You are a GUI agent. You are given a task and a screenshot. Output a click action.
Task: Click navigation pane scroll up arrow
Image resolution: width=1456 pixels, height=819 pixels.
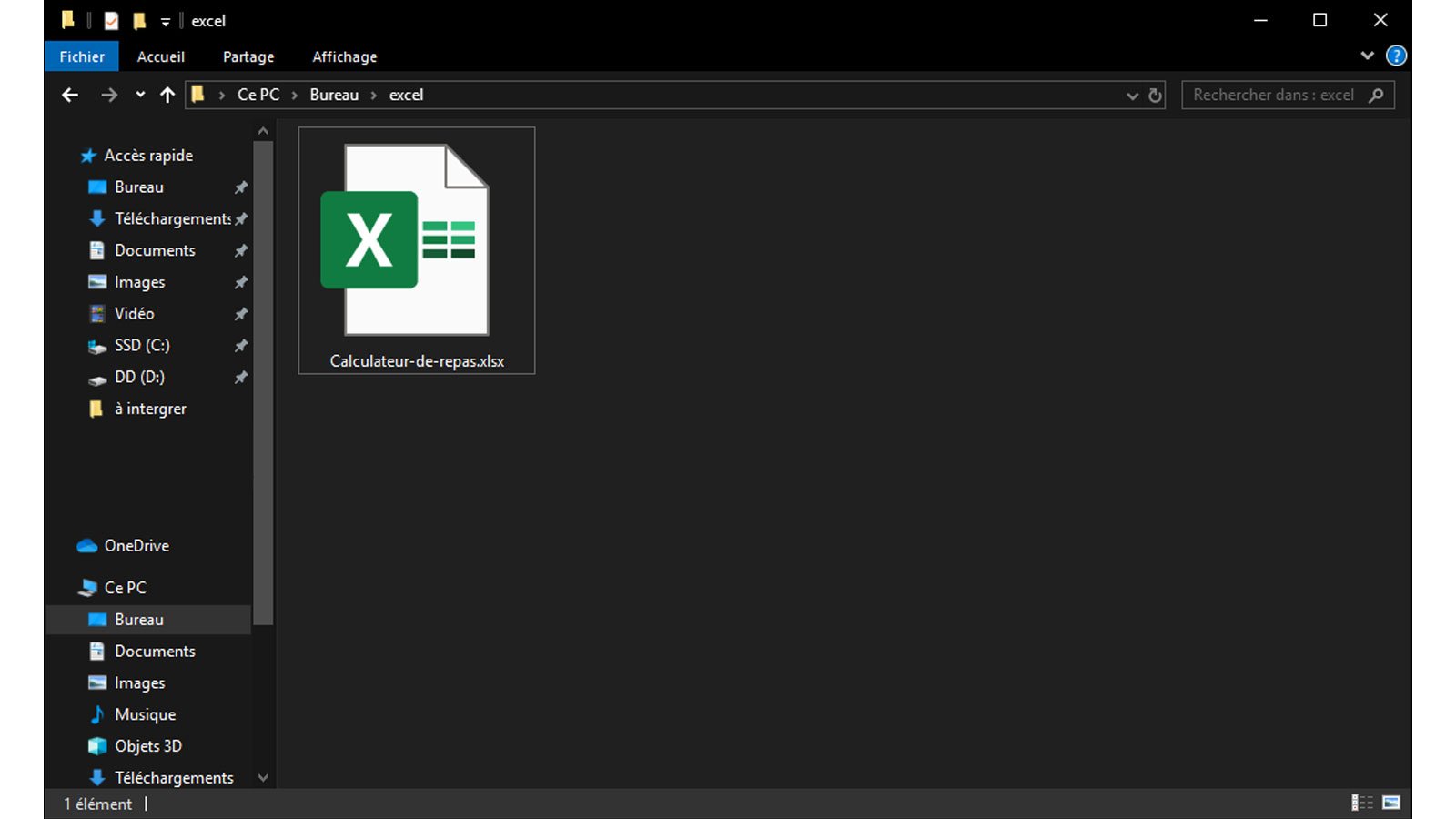click(x=263, y=131)
